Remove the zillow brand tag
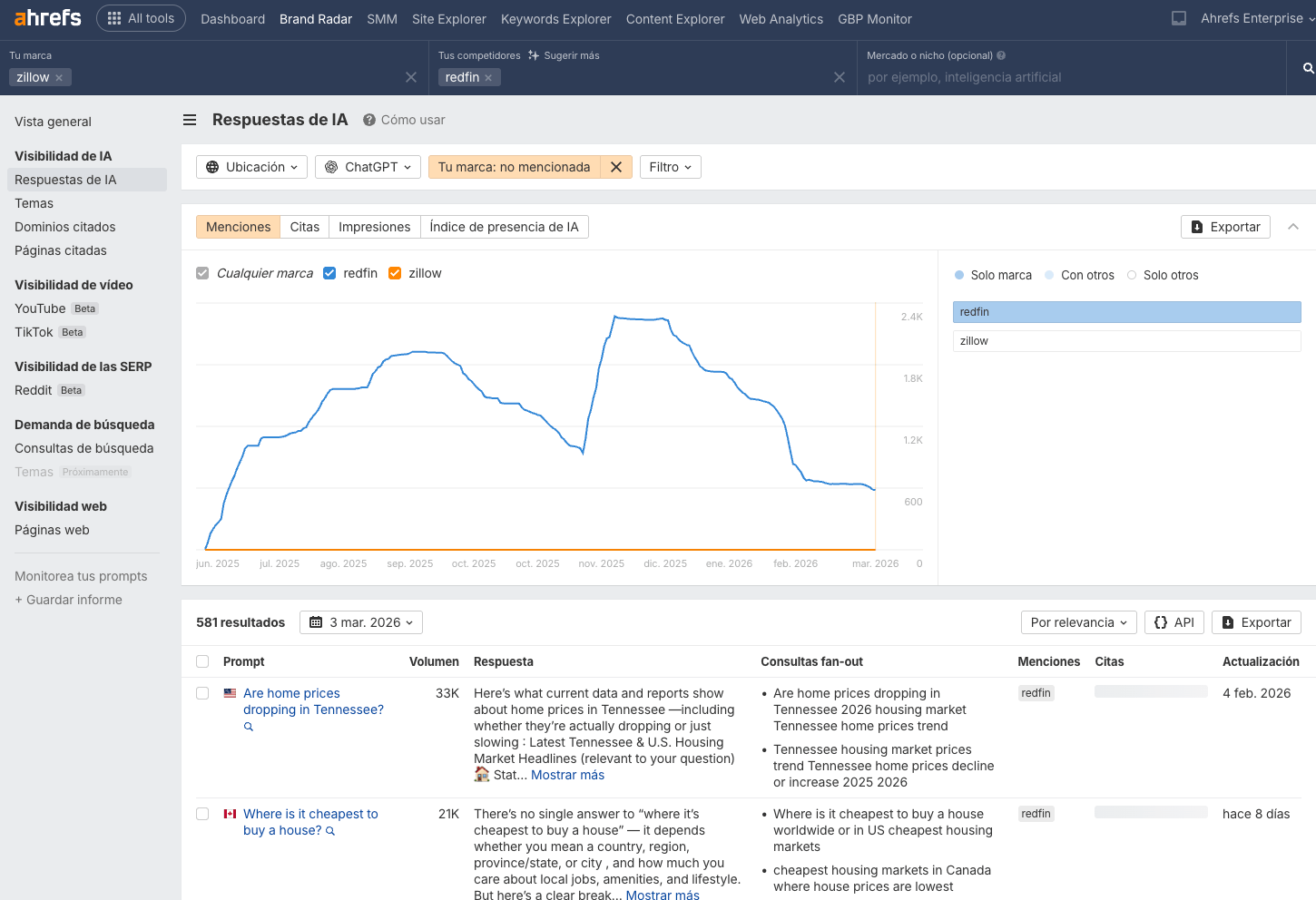 click(59, 78)
